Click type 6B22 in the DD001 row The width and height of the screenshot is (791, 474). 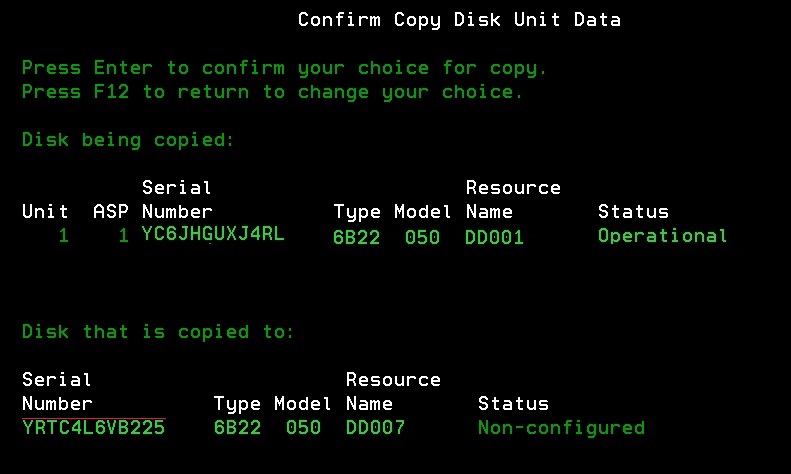tap(356, 237)
